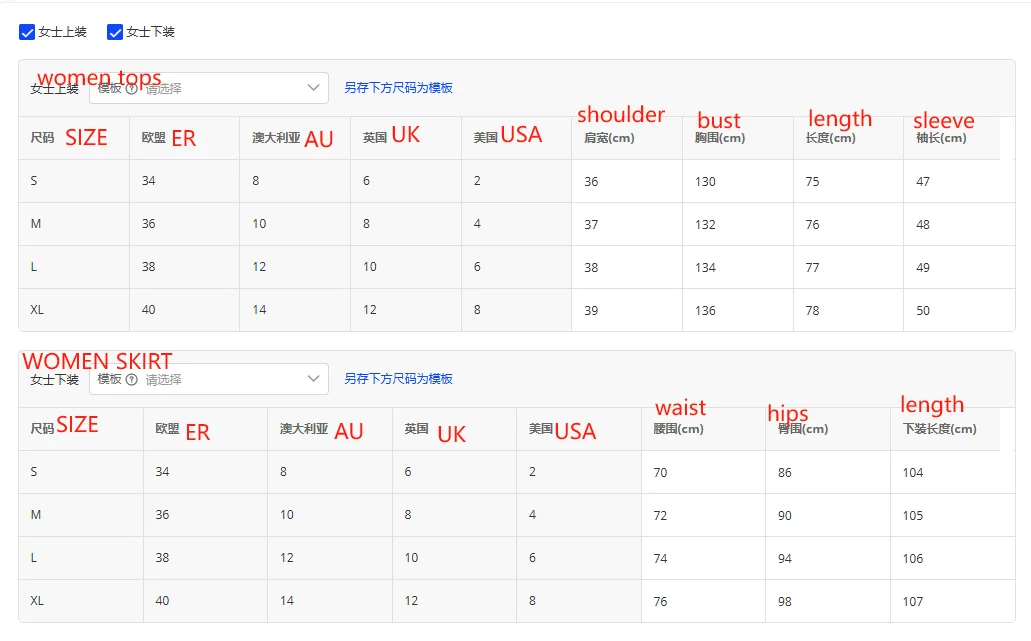The height and width of the screenshot is (641, 1031).
Task: Select the 腰围(cm) column header in skirt table
Action: point(678,429)
